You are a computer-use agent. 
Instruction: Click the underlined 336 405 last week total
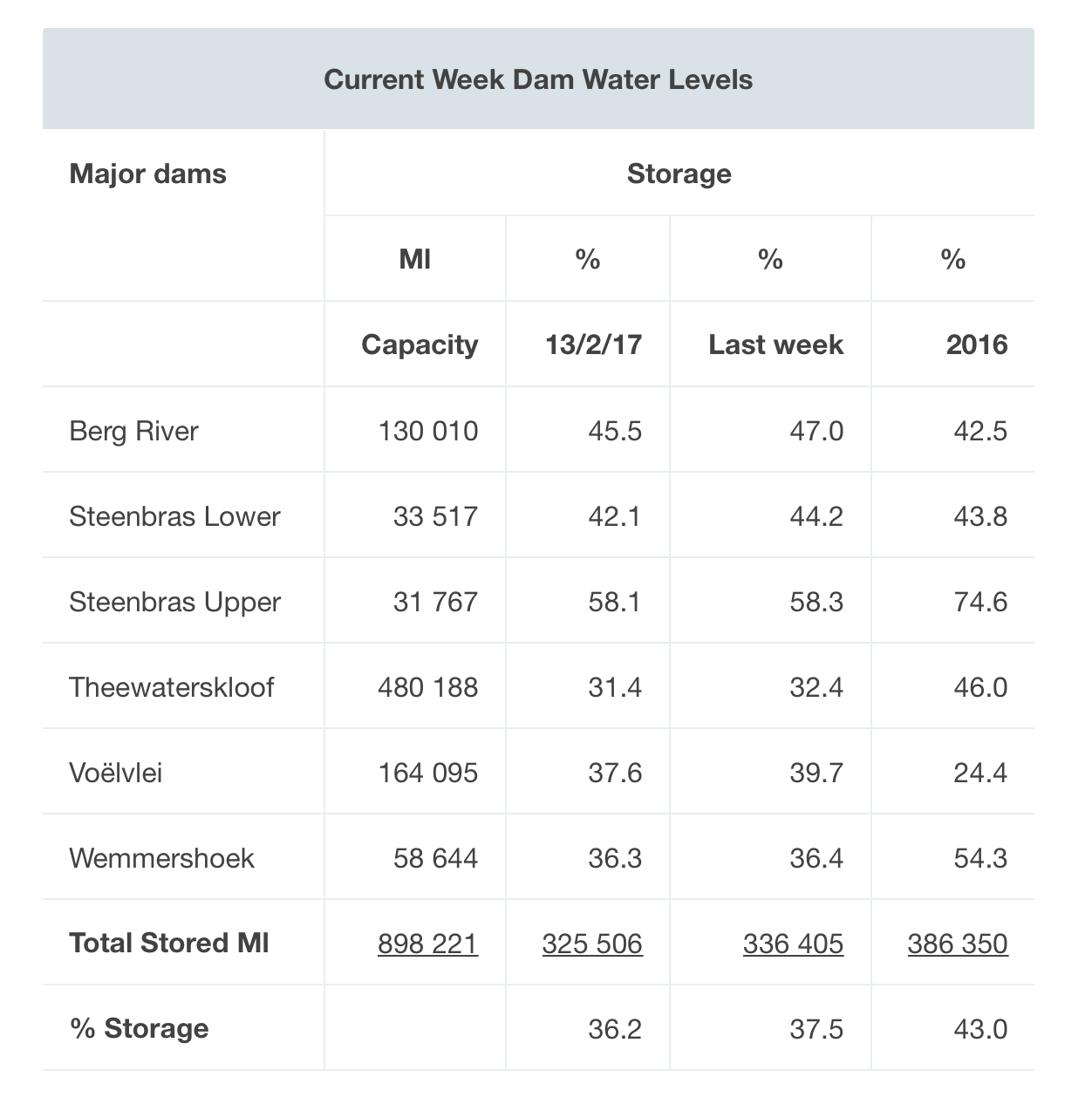793,944
